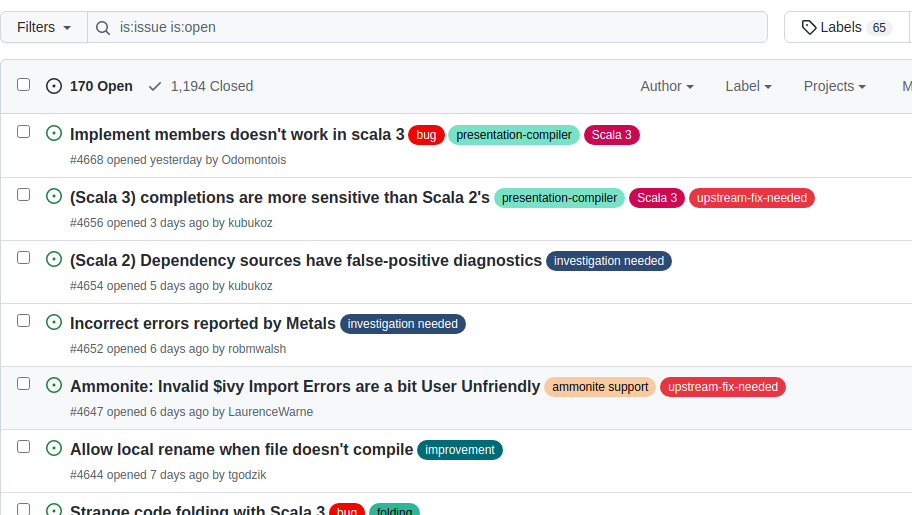Click the search magnifier icon

(103, 27)
